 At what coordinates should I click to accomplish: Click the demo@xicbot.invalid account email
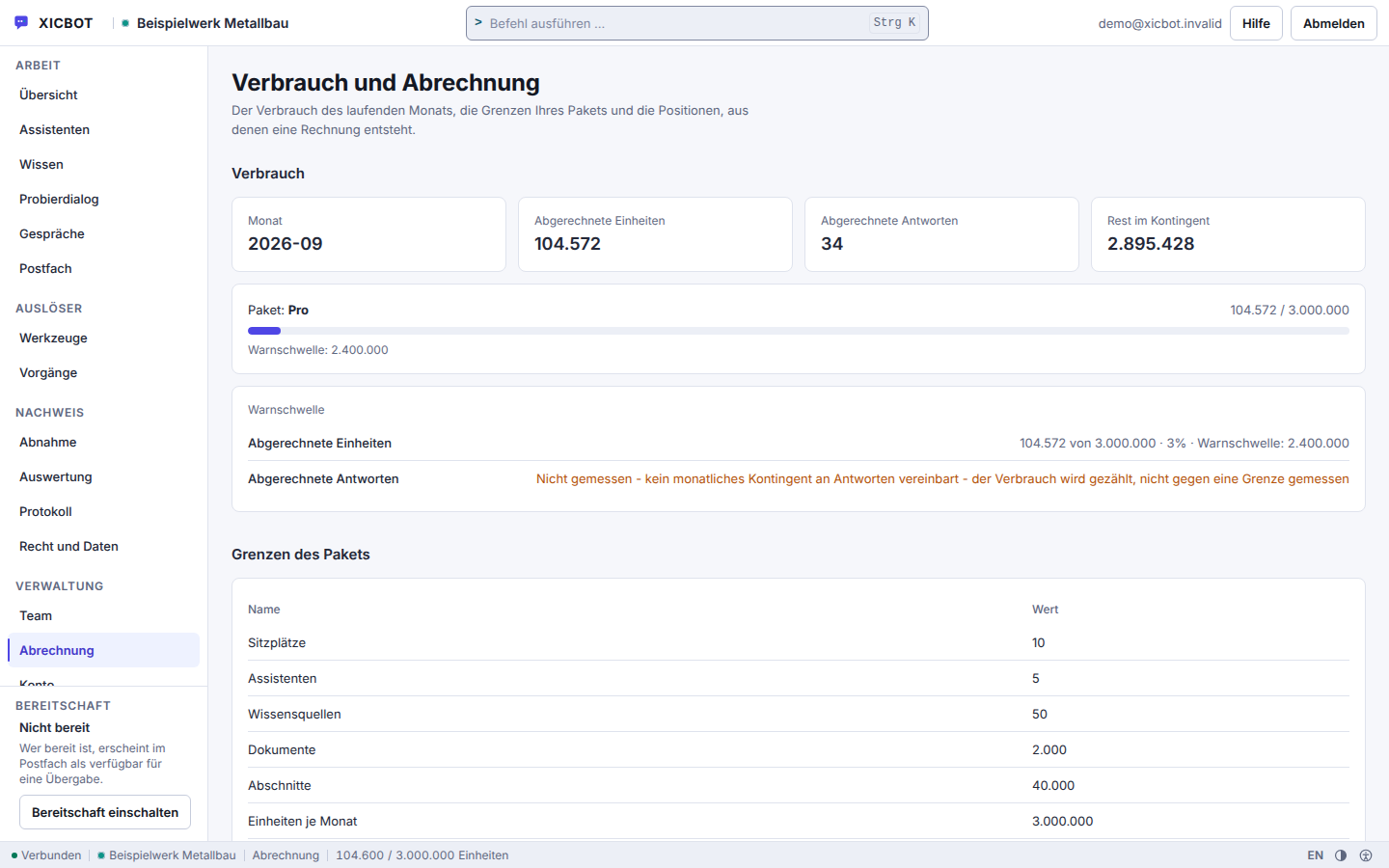click(1159, 23)
